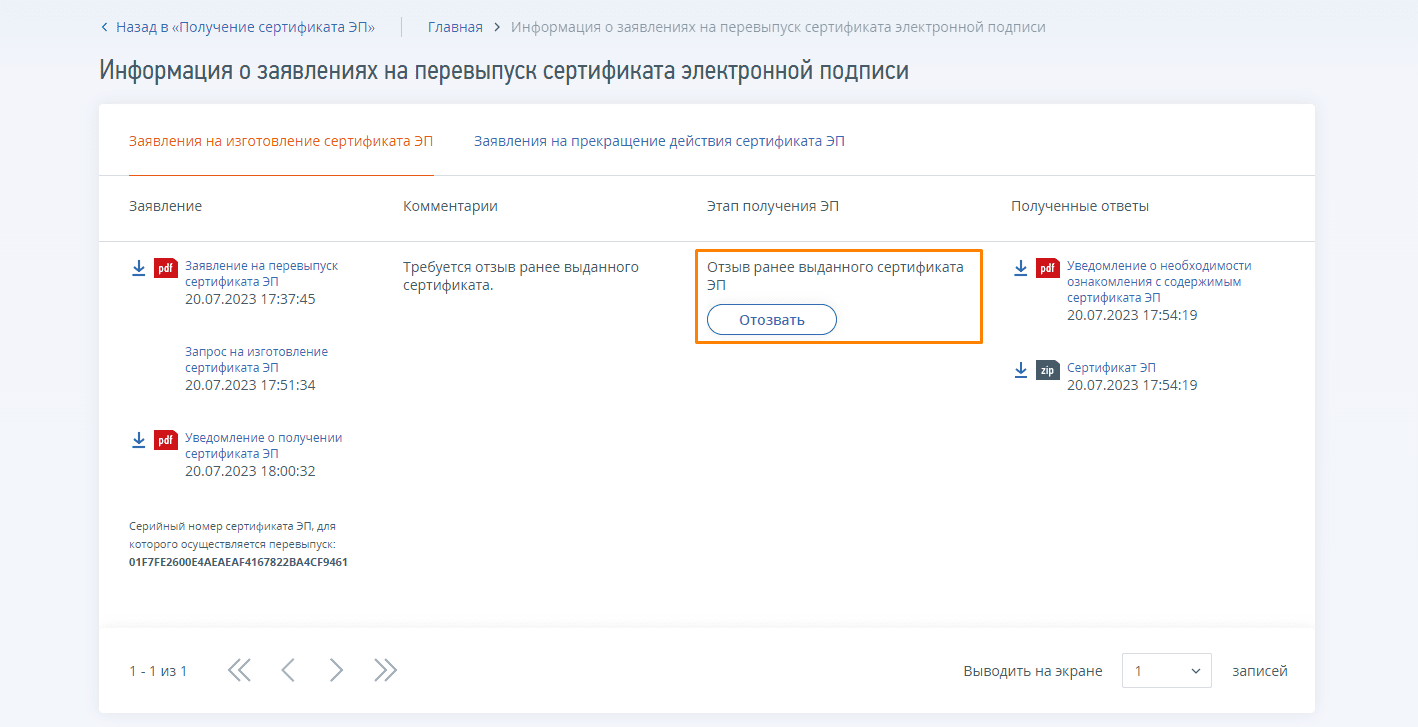Go to next page arrow
This screenshot has height=727, width=1418.
pos(336,671)
